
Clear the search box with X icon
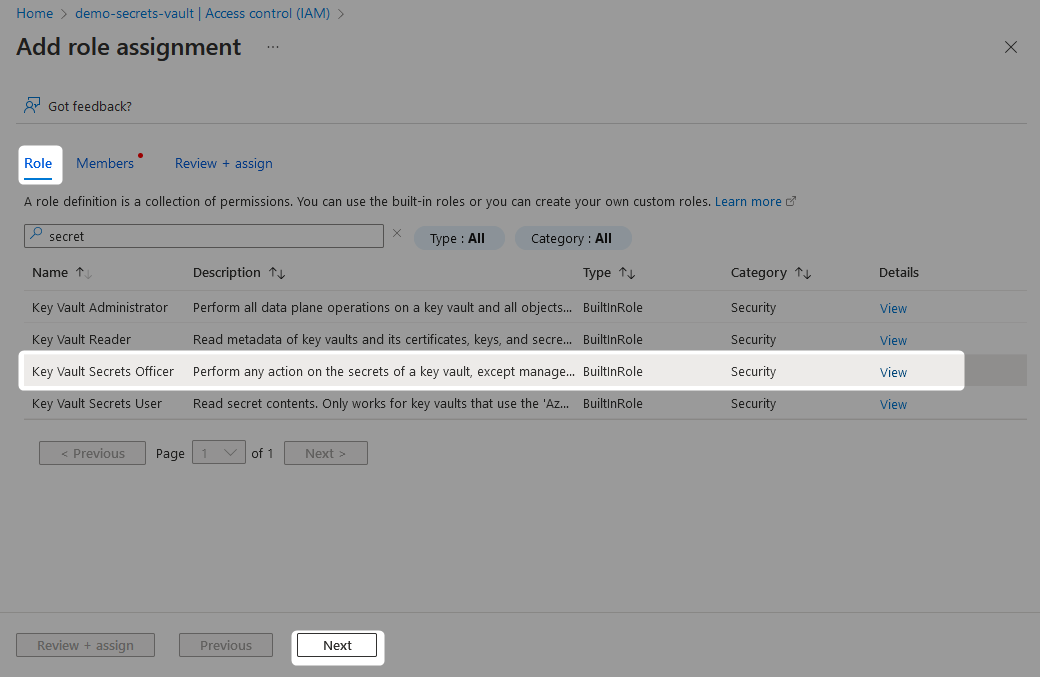coord(397,233)
